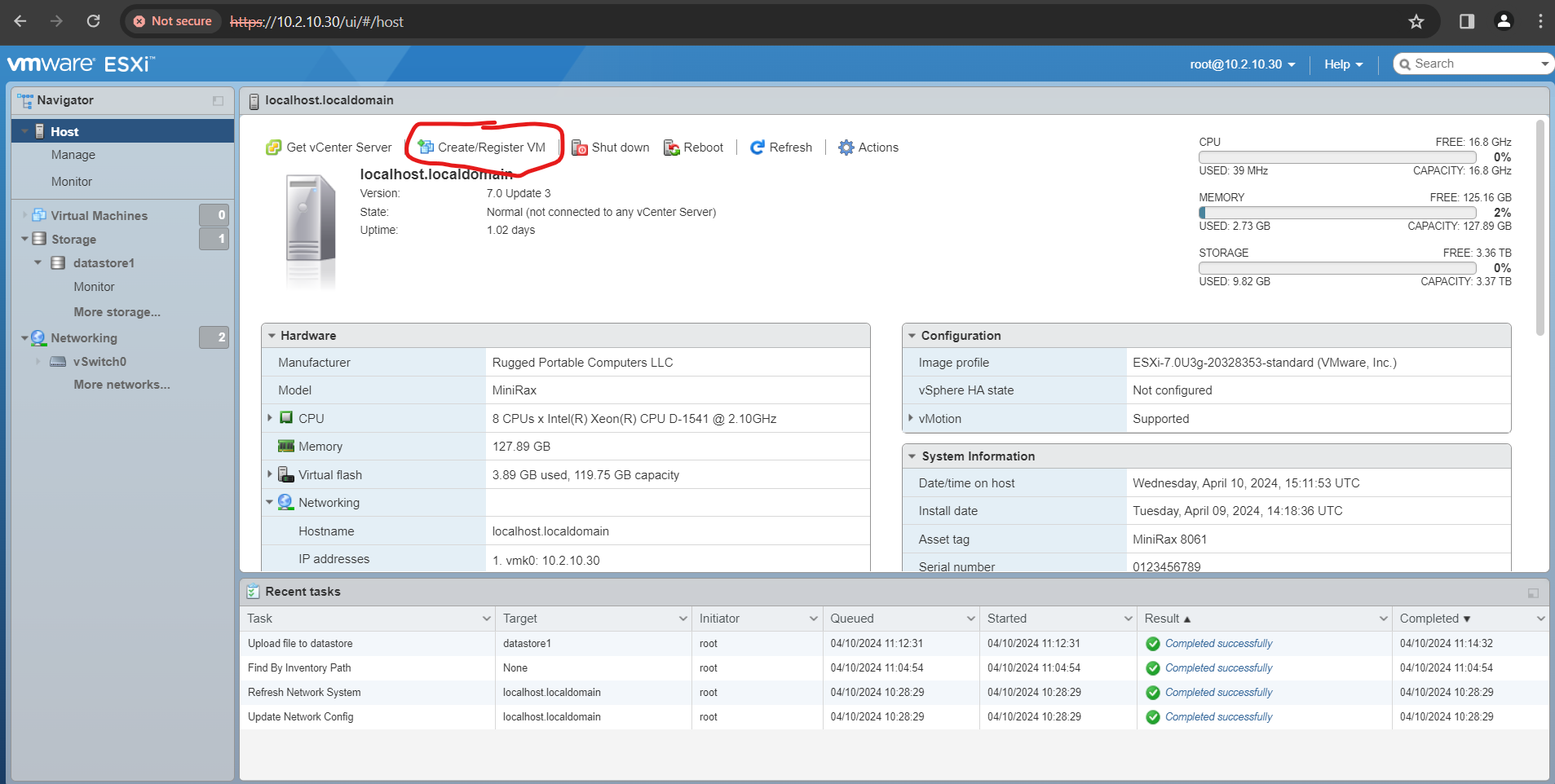Click the Refresh arrow icon
This screenshot has height=784, width=1555.
pos(758,148)
